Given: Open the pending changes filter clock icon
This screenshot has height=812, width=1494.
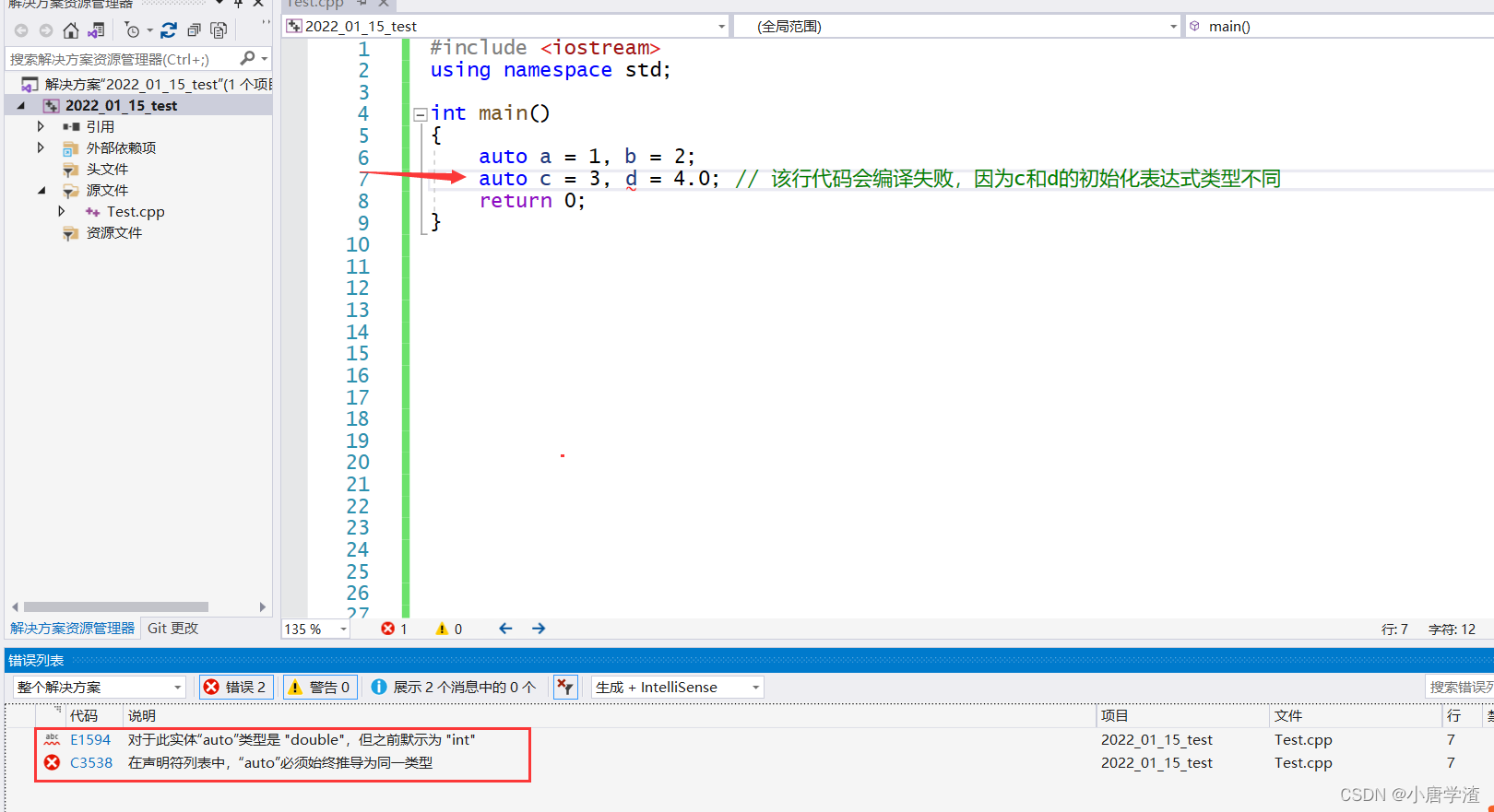Looking at the screenshot, I should click(x=132, y=30).
